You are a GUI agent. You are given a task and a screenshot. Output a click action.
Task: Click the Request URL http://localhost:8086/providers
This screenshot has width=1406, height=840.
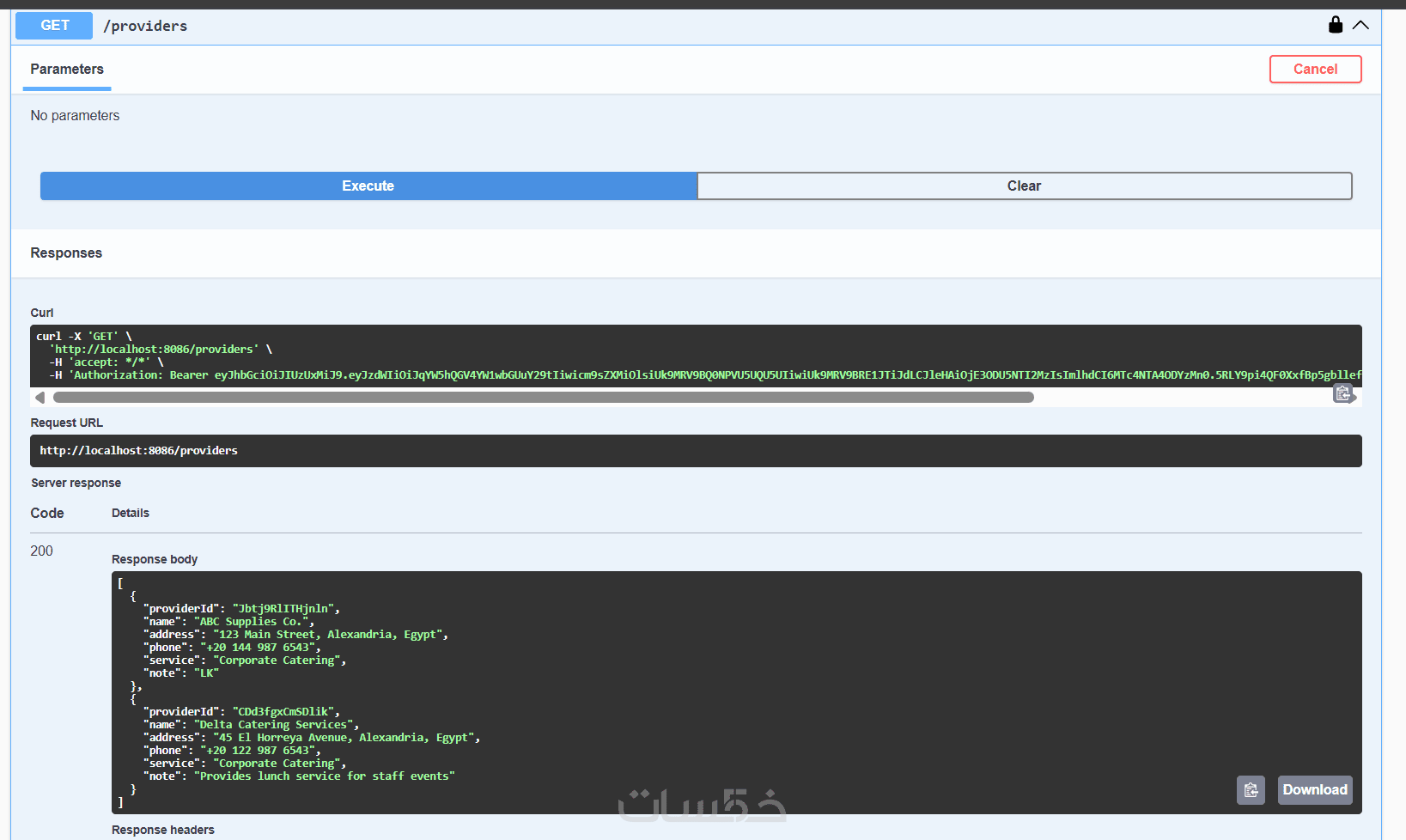coord(139,451)
